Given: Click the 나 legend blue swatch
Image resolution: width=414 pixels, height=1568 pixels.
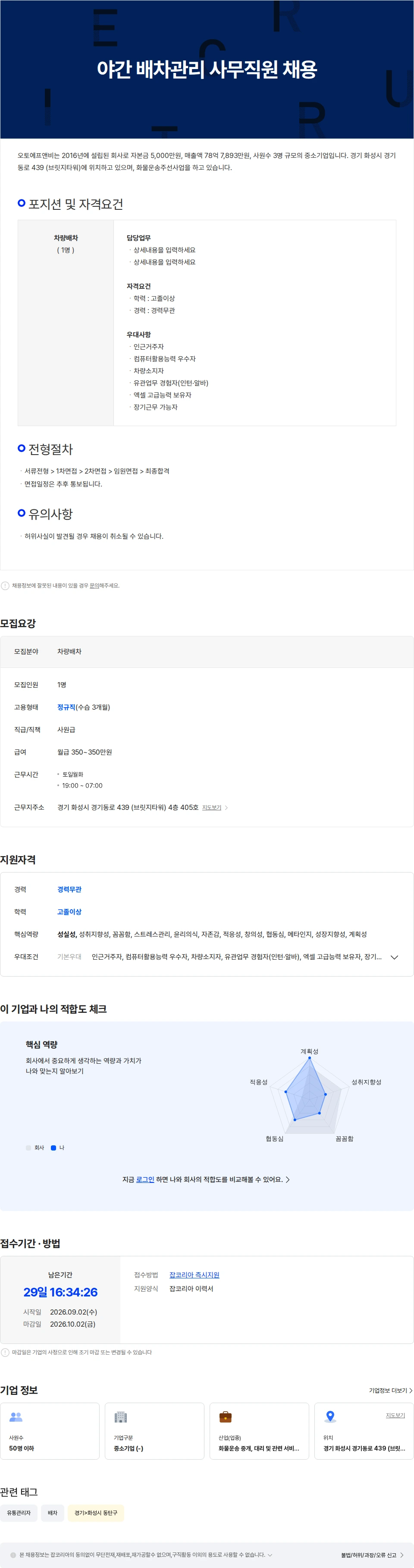Looking at the screenshot, I should tap(53, 1148).
